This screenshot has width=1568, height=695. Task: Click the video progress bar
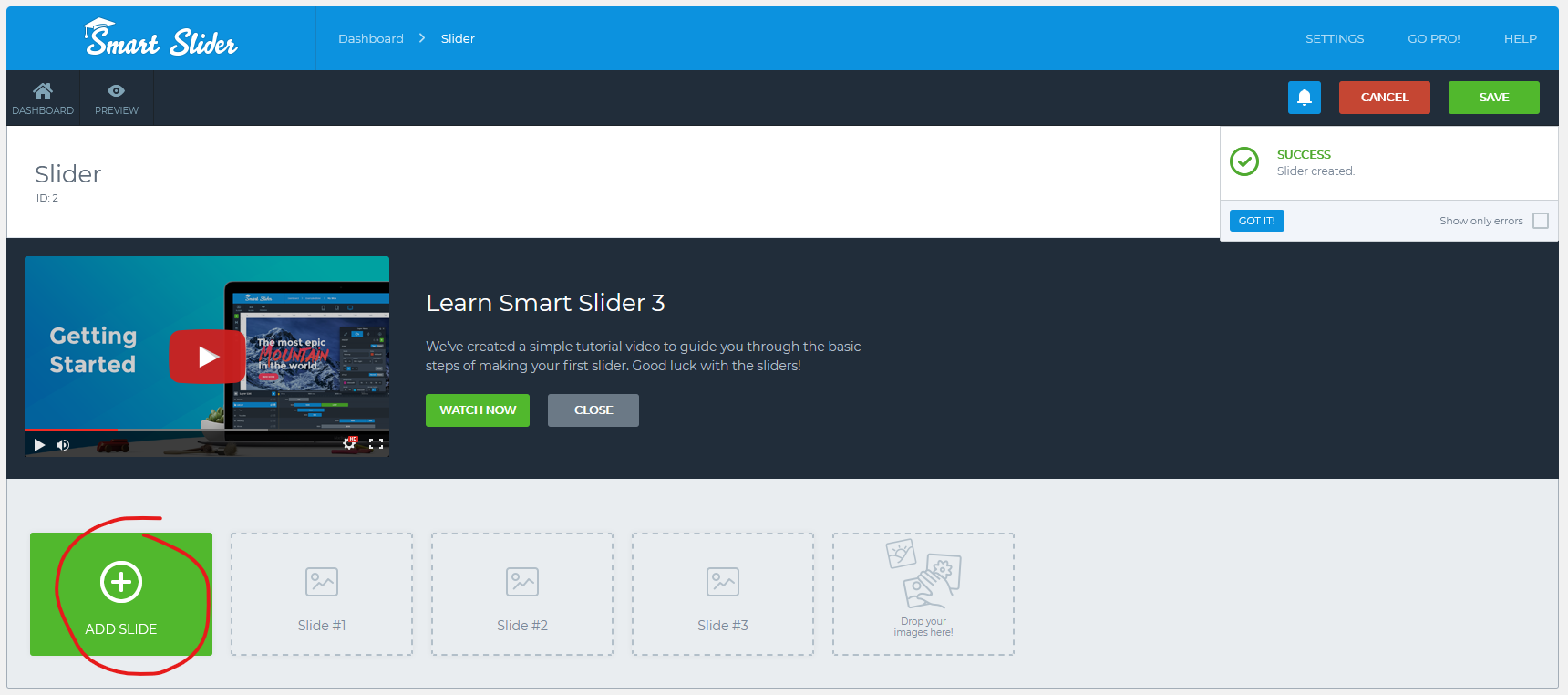point(207,429)
